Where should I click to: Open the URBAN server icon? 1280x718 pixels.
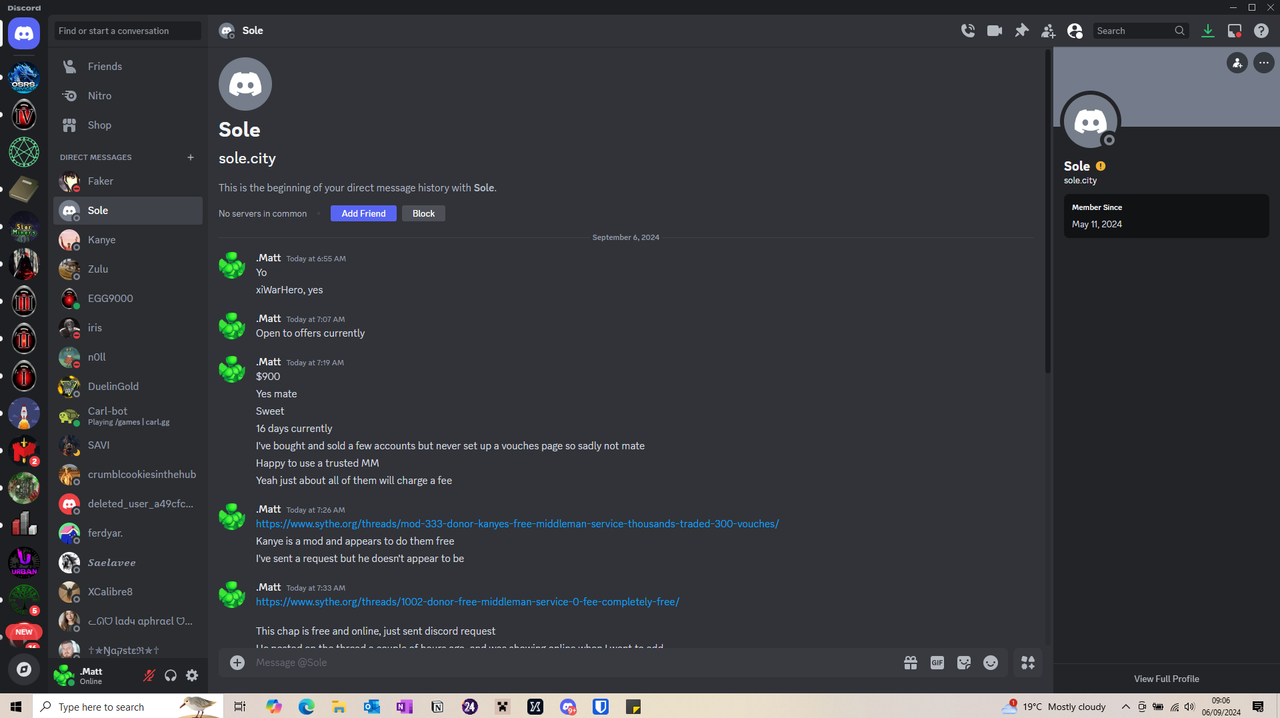click(x=24, y=563)
